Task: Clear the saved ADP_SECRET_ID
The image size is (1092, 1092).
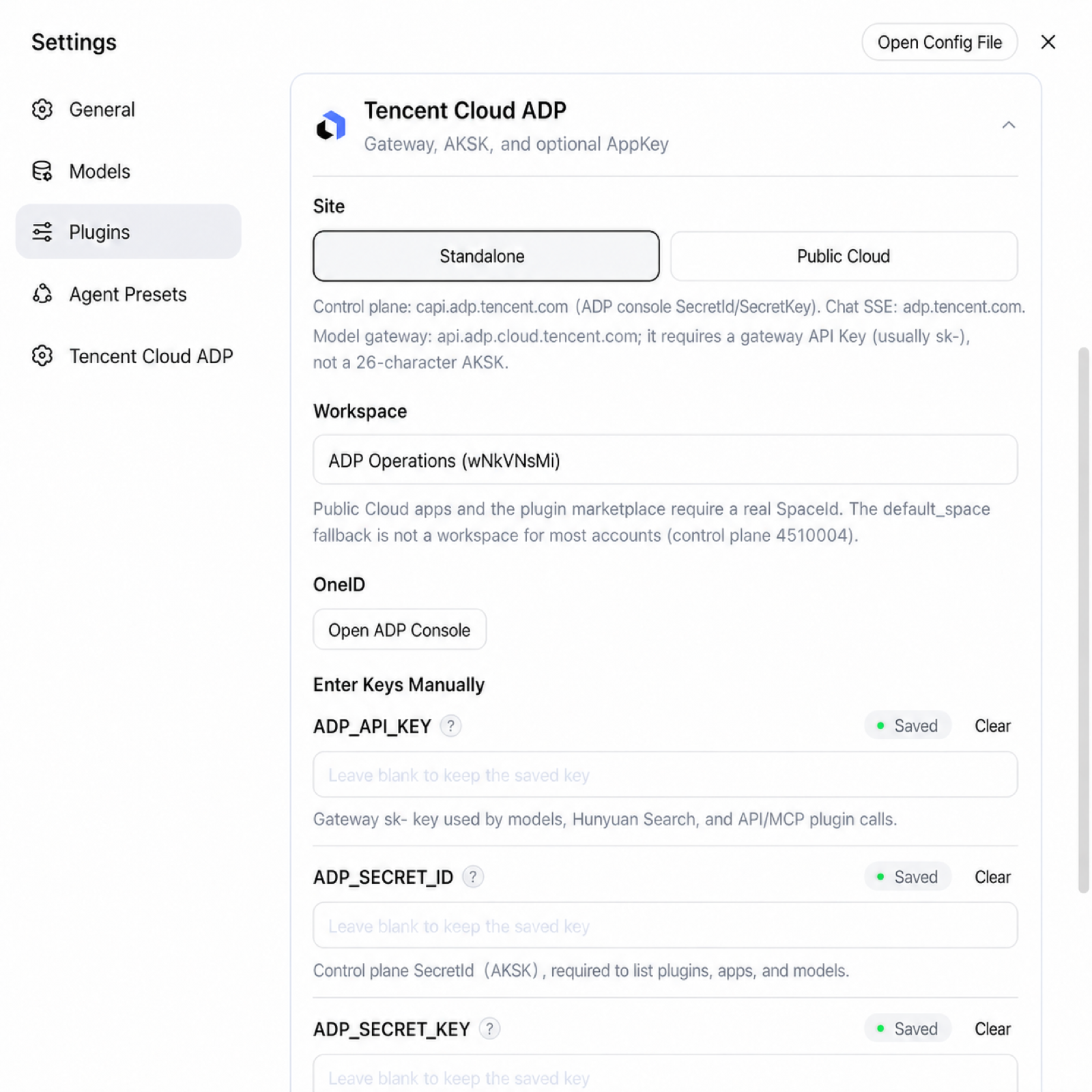Action: tap(992, 877)
